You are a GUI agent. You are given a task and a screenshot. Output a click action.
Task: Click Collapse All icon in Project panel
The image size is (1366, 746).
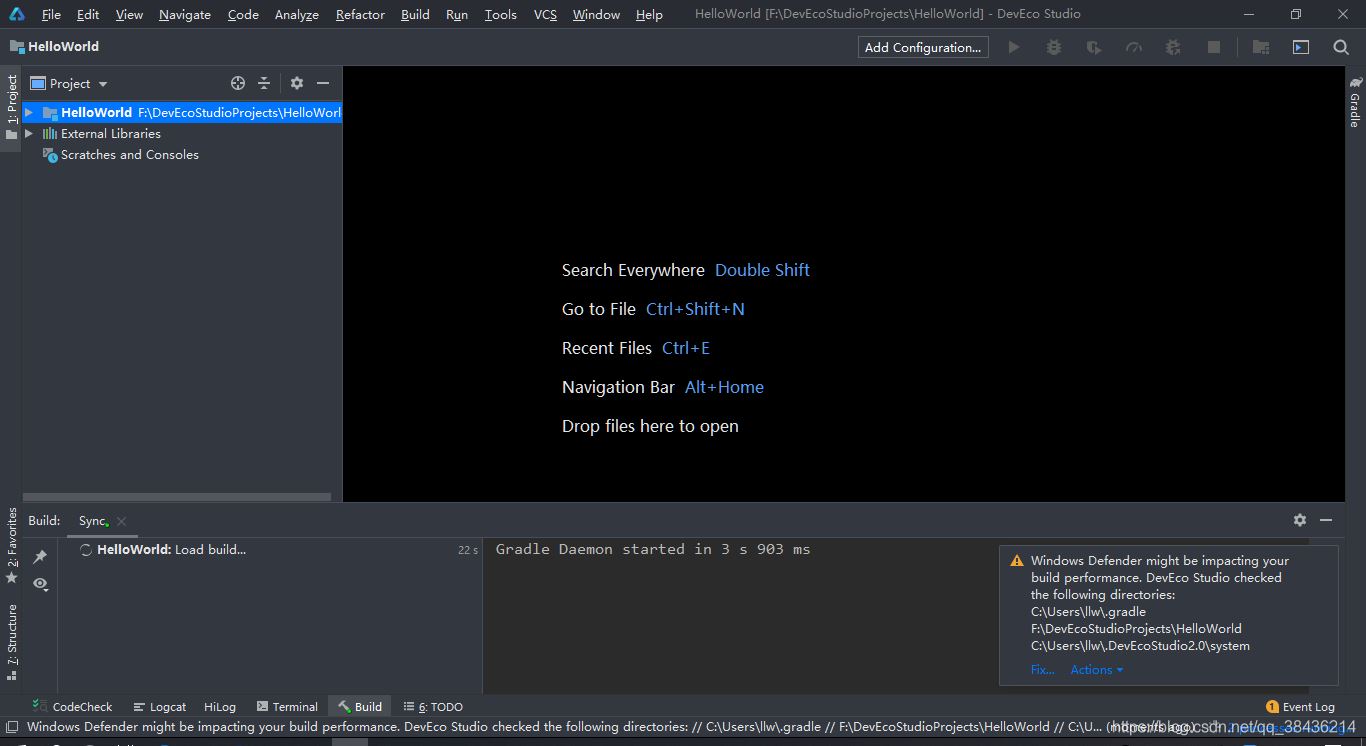click(264, 84)
